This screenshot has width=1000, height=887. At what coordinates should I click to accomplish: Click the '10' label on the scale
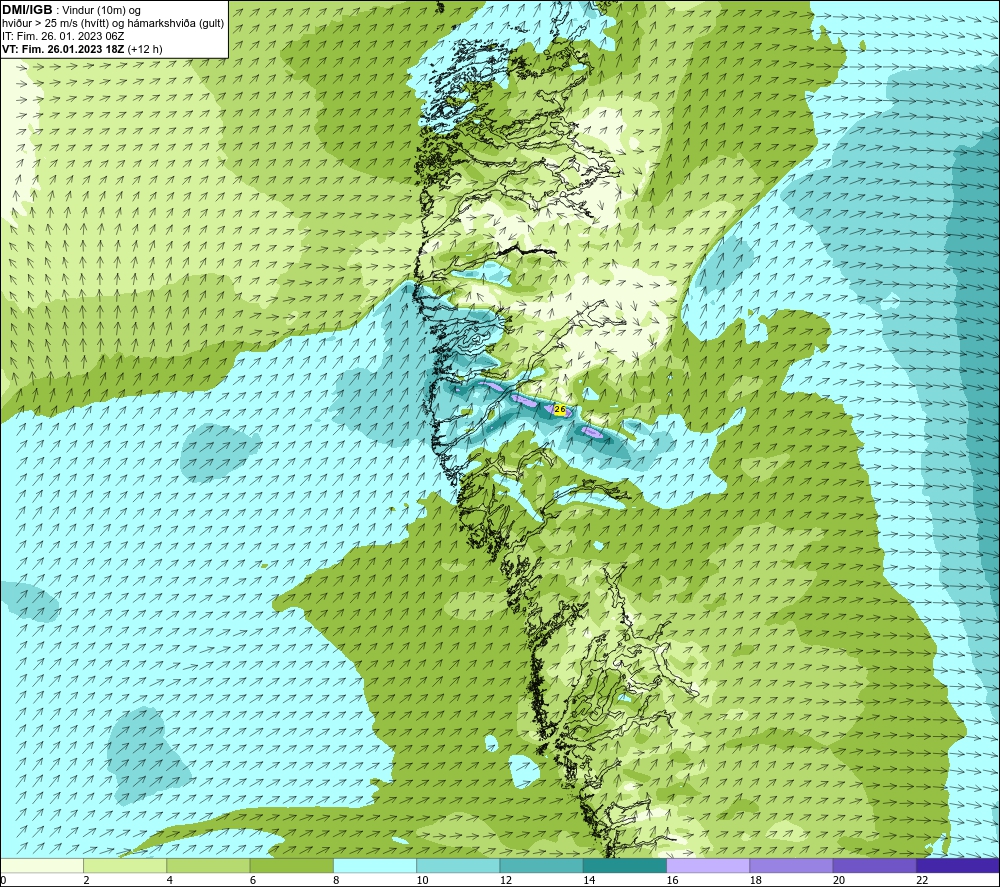pos(422,880)
